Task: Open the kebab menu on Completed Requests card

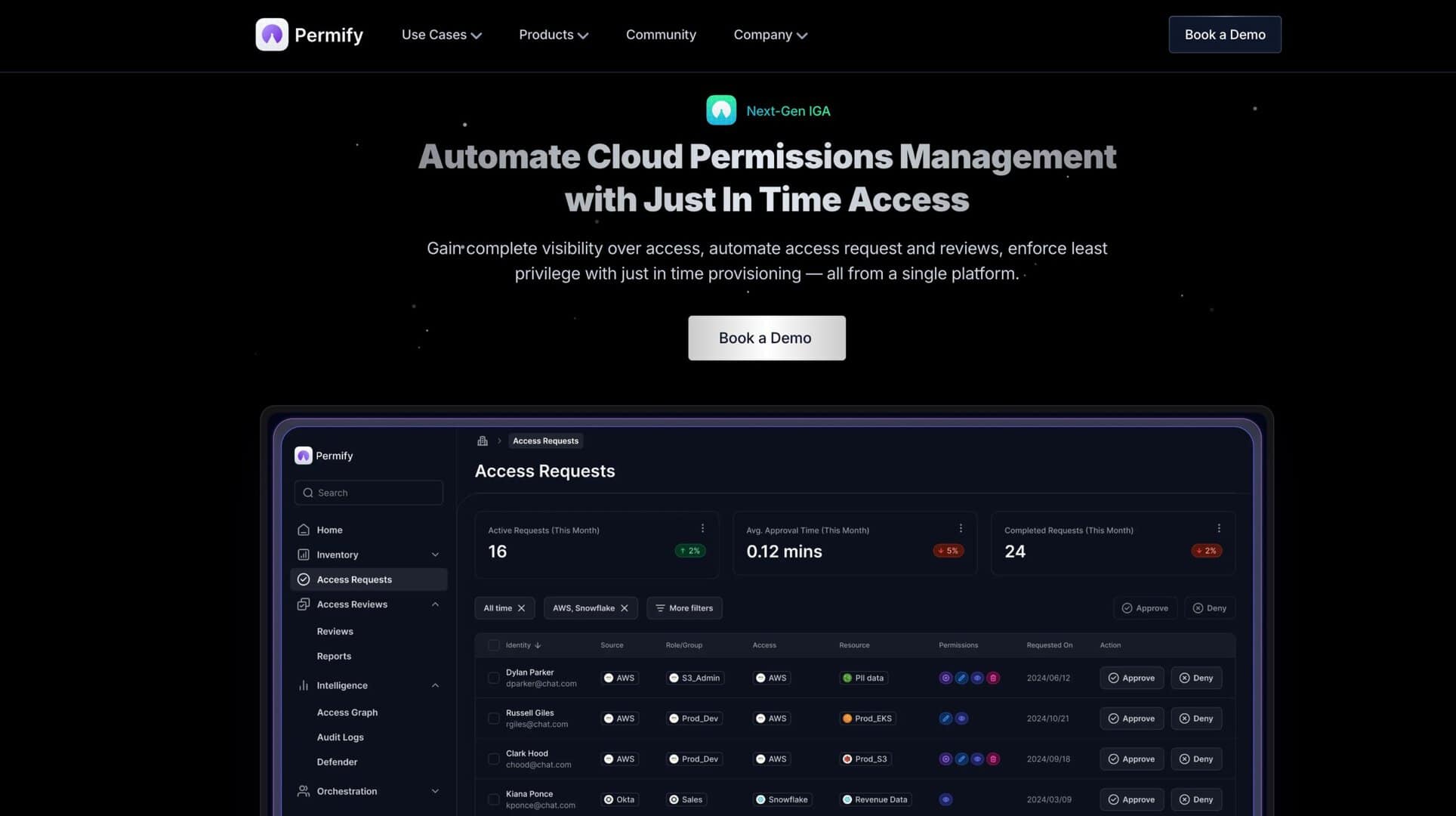Action: pos(1218,527)
